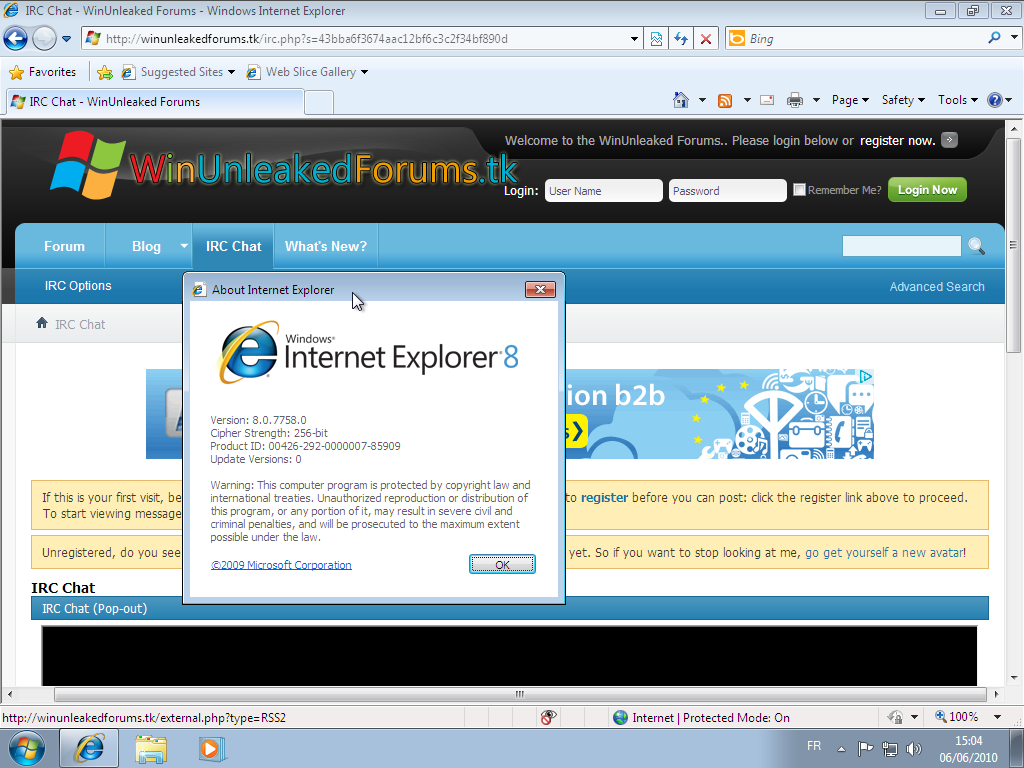Click the Internet Explorer taskbar icon
The width and height of the screenshot is (1024, 768).
click(89, 748)
